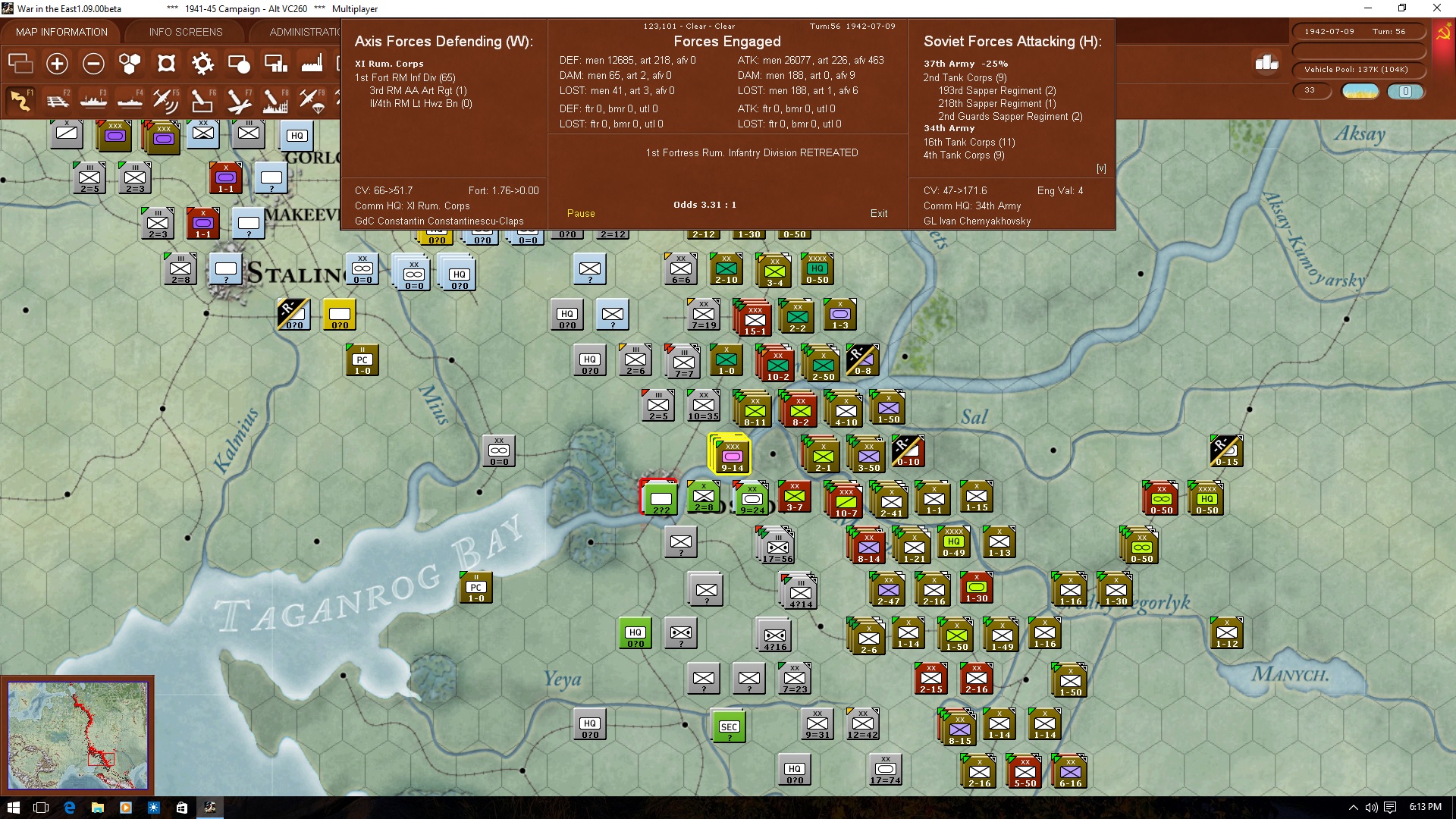Select the 0-8 rail repair unit counter
The width and height of the screenshot is (1456, 819).
pyautogui.click(x=862, y=360)
